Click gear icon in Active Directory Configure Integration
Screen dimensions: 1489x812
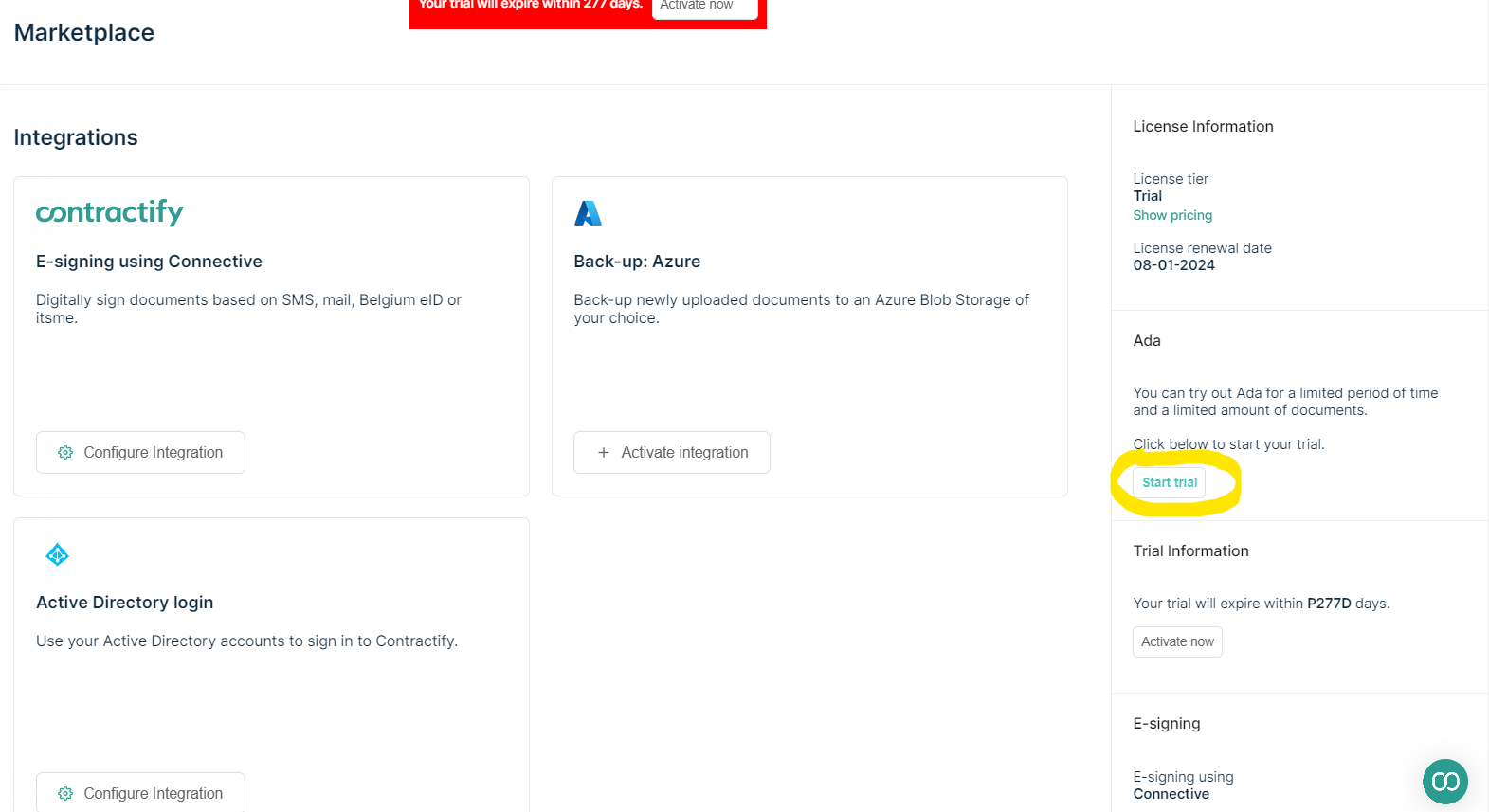click(x=65, y=794)
